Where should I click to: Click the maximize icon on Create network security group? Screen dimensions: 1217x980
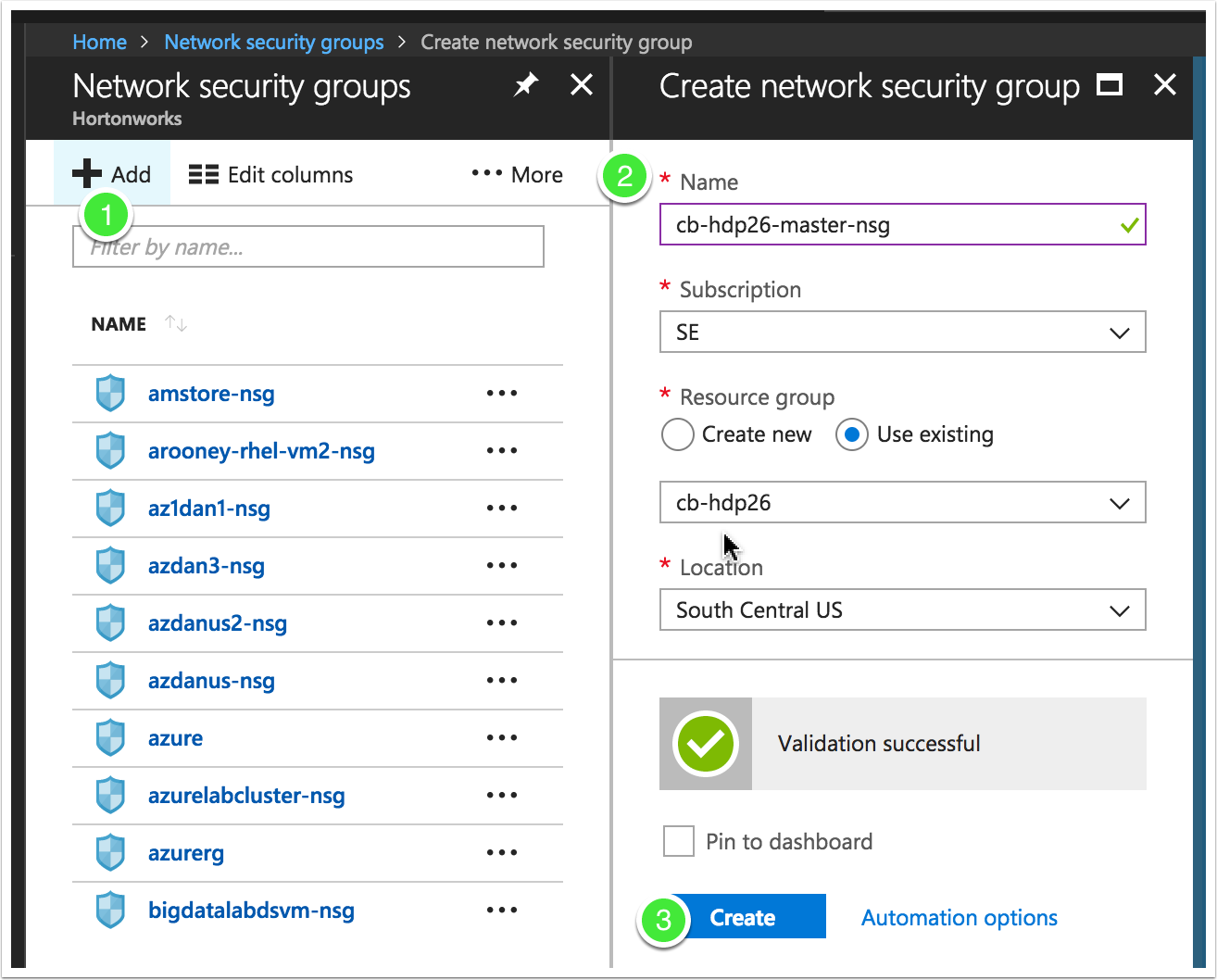click(1110, 84)
